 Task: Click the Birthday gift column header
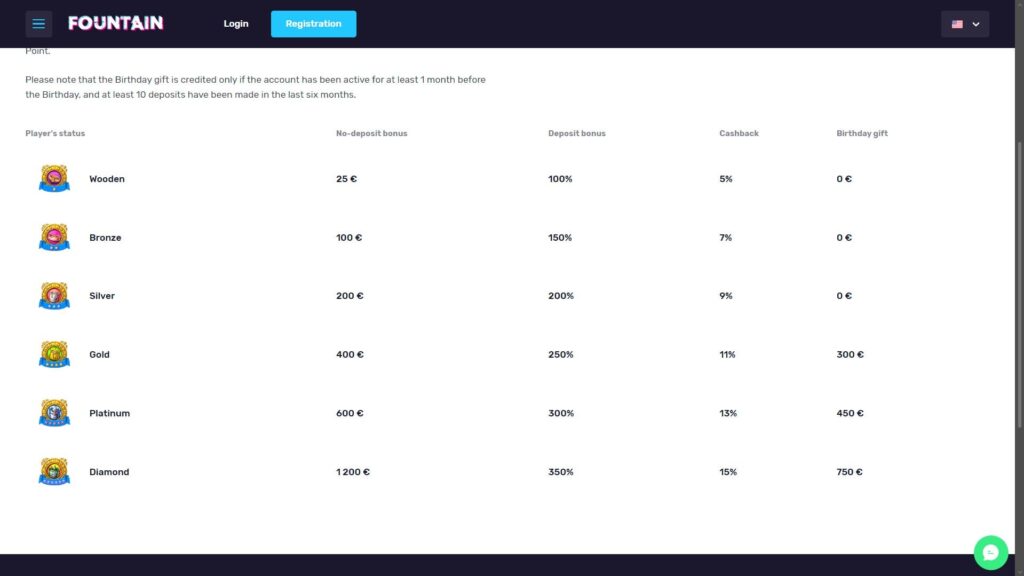pos(861,133)
